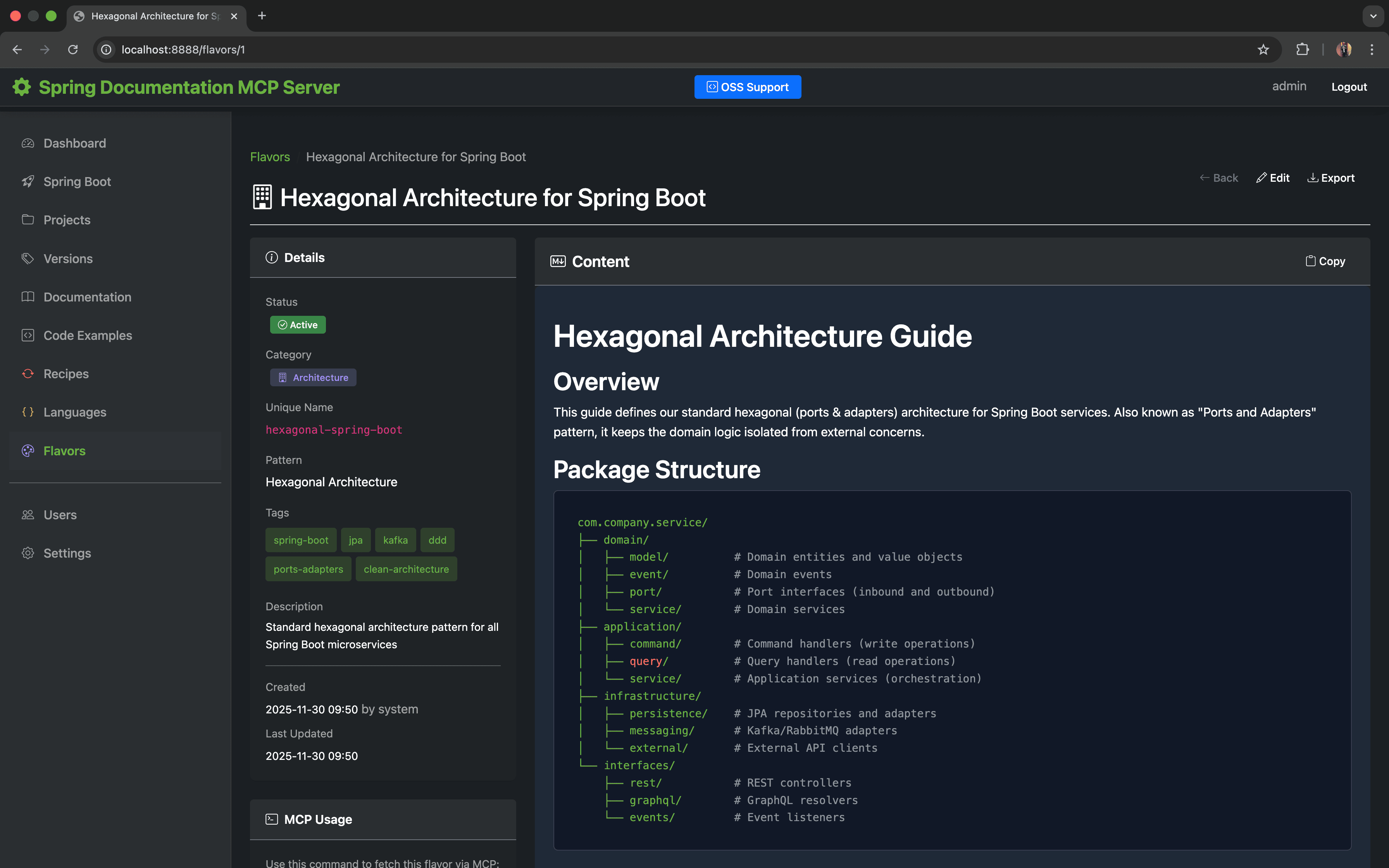Open the browser extensions puzzle icon
The image size is (1389, 868).
(x=1302, y=50)
